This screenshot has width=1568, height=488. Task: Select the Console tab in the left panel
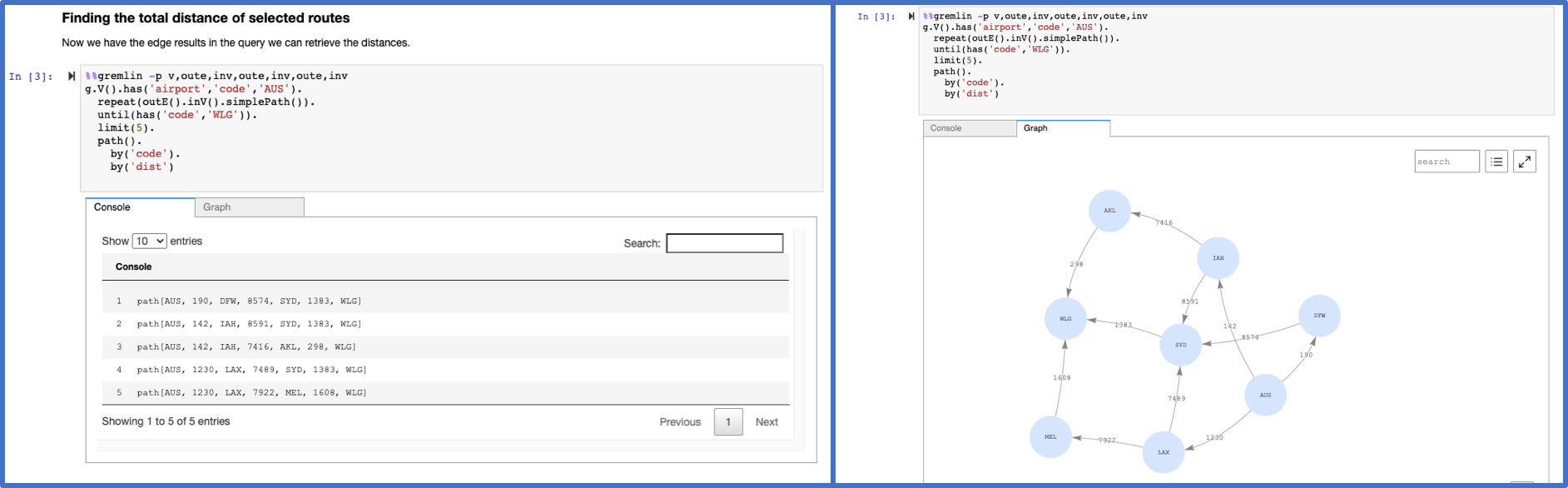coord(140,207)
